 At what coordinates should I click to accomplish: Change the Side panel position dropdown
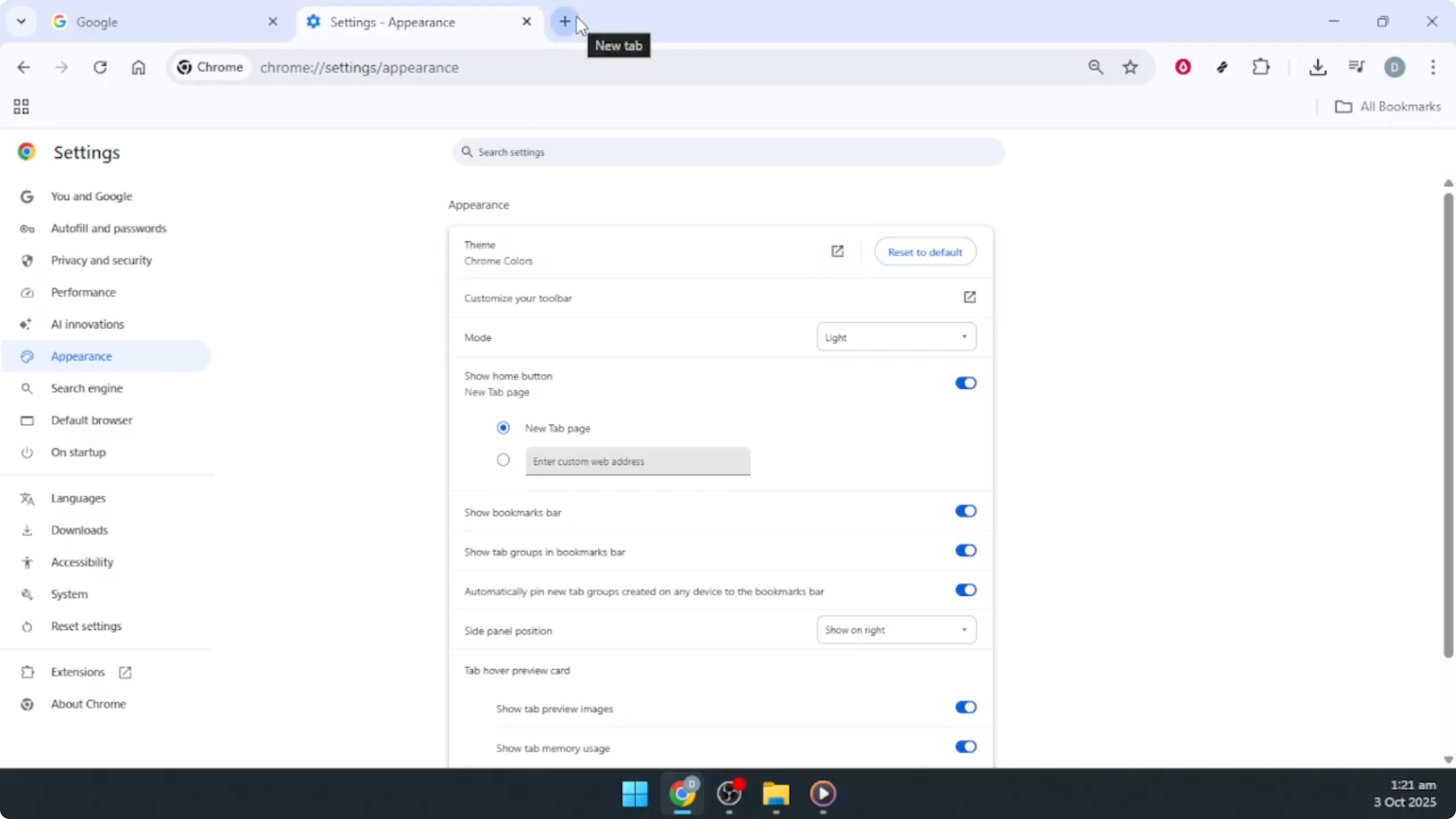[896, 629]
